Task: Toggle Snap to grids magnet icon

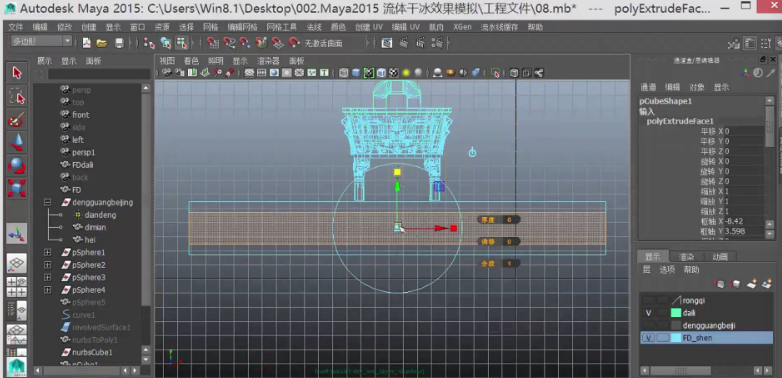Action: [x=213, y=43]
